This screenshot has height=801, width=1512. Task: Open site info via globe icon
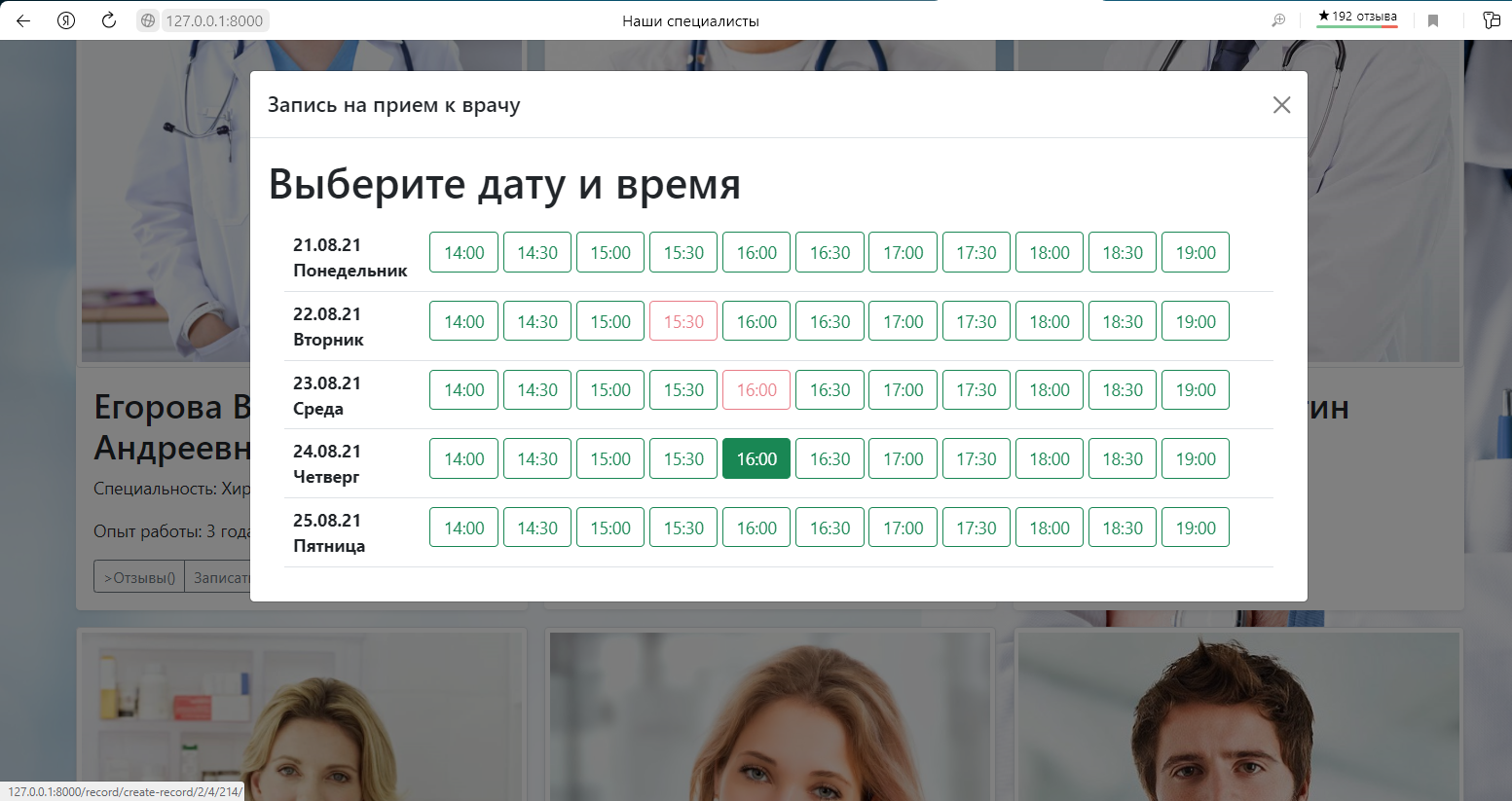tap(148, 20)
